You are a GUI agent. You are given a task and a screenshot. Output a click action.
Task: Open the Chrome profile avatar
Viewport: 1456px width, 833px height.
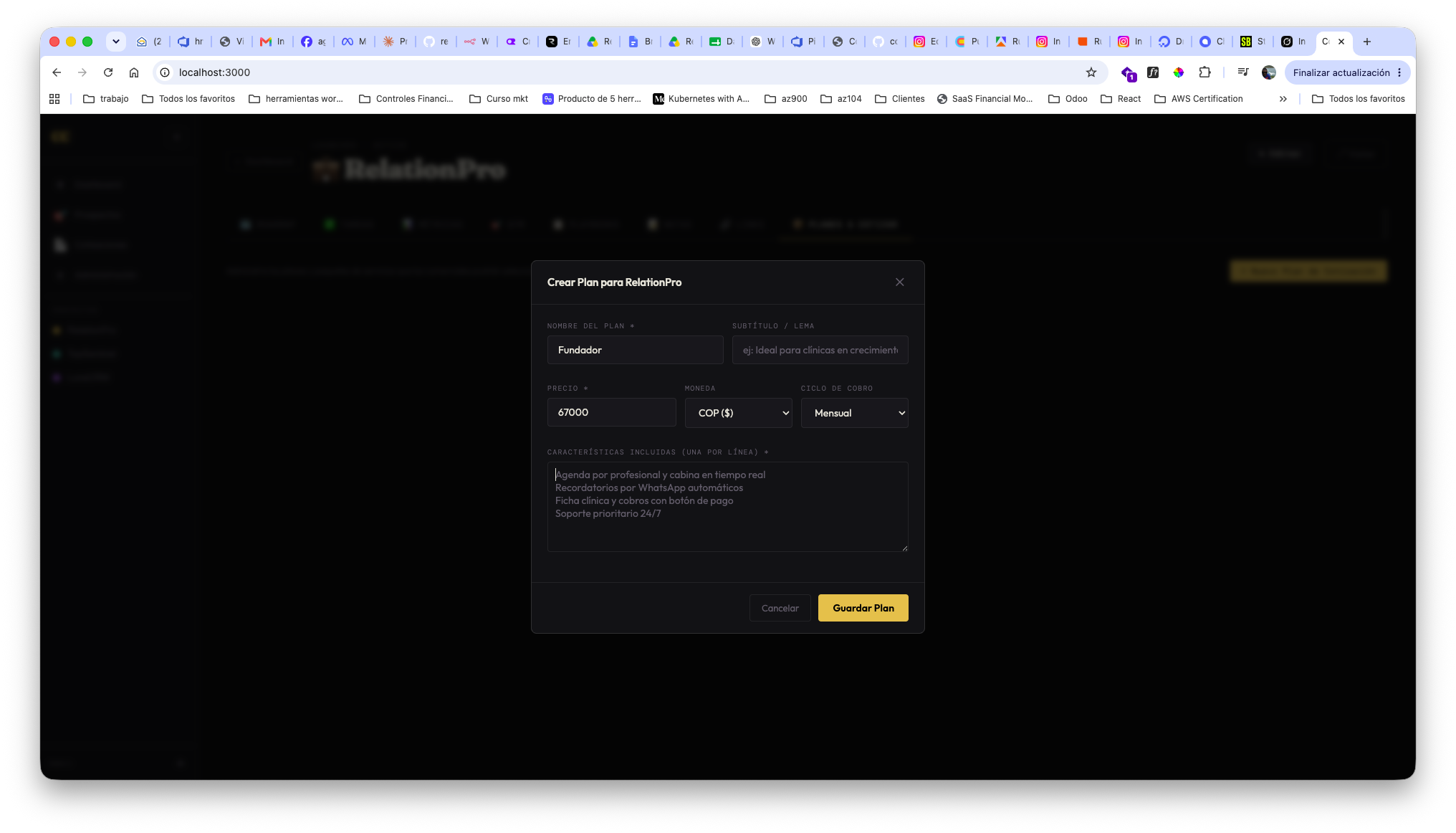(x=1269, y=72)
